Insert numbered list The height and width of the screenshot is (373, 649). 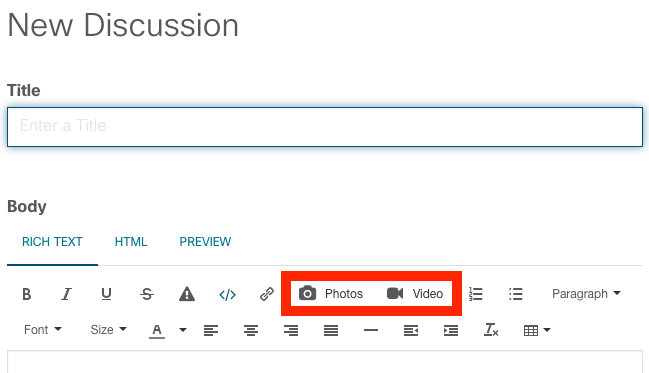click(476, 294)
